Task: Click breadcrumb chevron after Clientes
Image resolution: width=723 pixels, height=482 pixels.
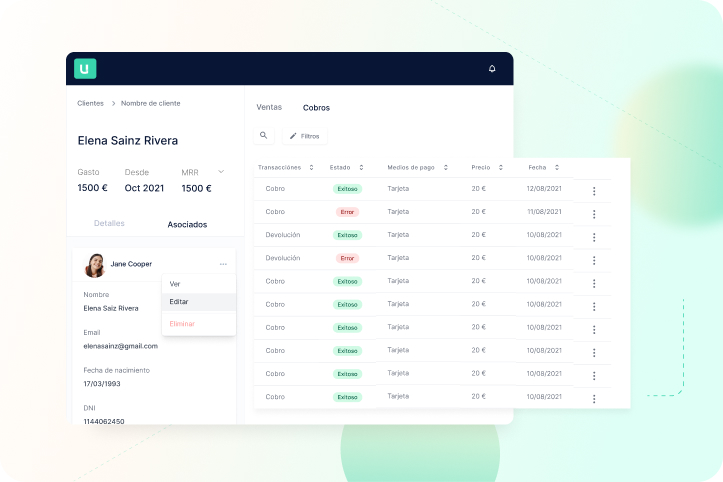Action: click(x=113, y=103)
